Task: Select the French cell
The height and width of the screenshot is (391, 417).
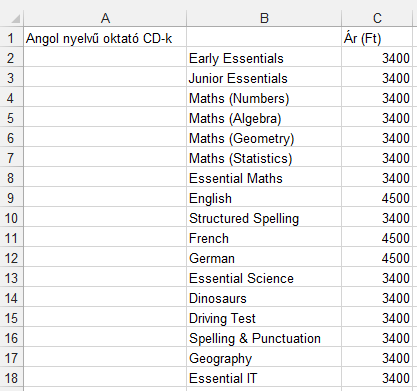Action: (x=264, y=238)
